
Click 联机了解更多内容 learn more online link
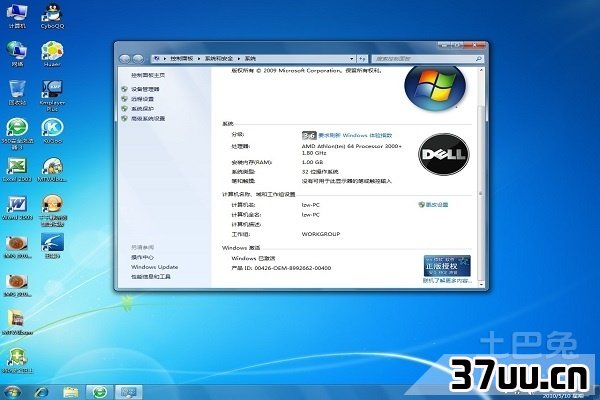pyautogui.click(x=447, y=281)
